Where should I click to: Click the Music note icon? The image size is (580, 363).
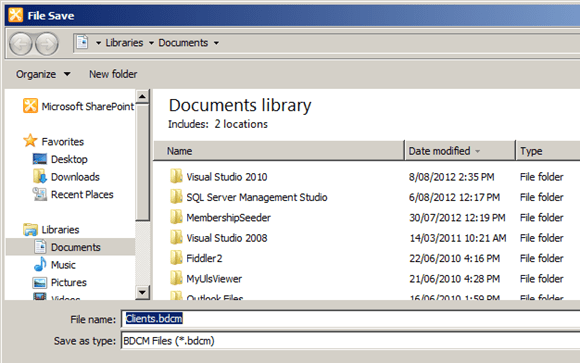point(40,264)
